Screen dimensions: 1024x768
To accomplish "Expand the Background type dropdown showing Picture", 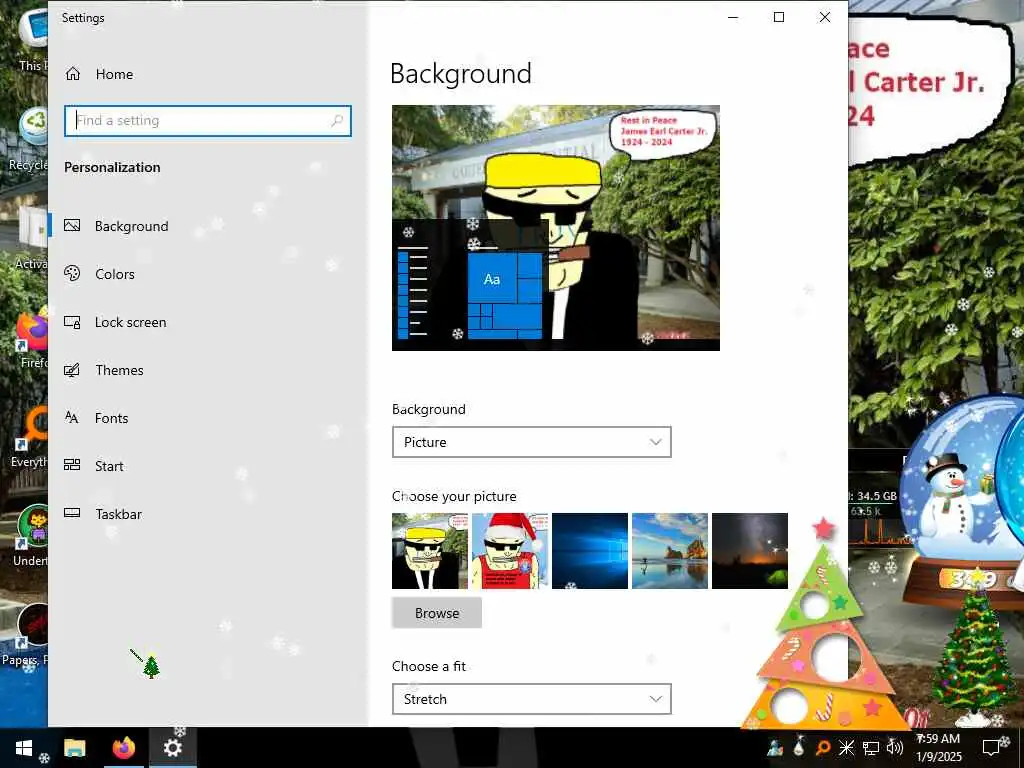I will pyautogui.click(x=532, y=442).
